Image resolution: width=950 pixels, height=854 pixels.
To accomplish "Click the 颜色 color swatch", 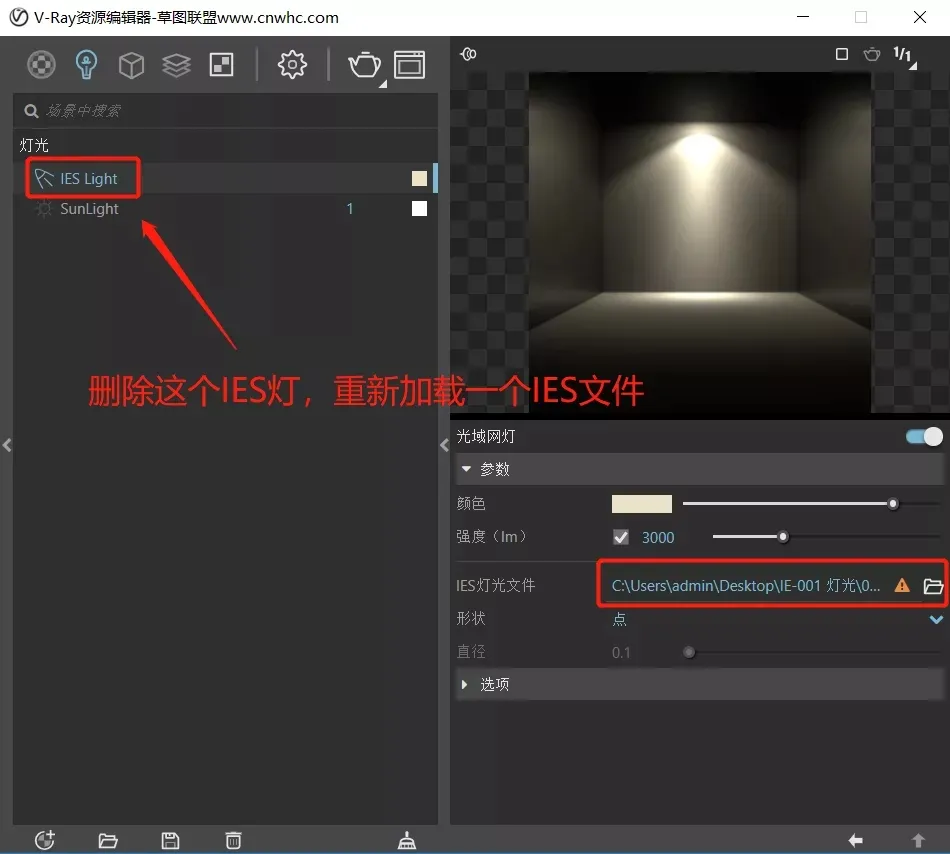I will pyautogui.click(x=642, y=504).
